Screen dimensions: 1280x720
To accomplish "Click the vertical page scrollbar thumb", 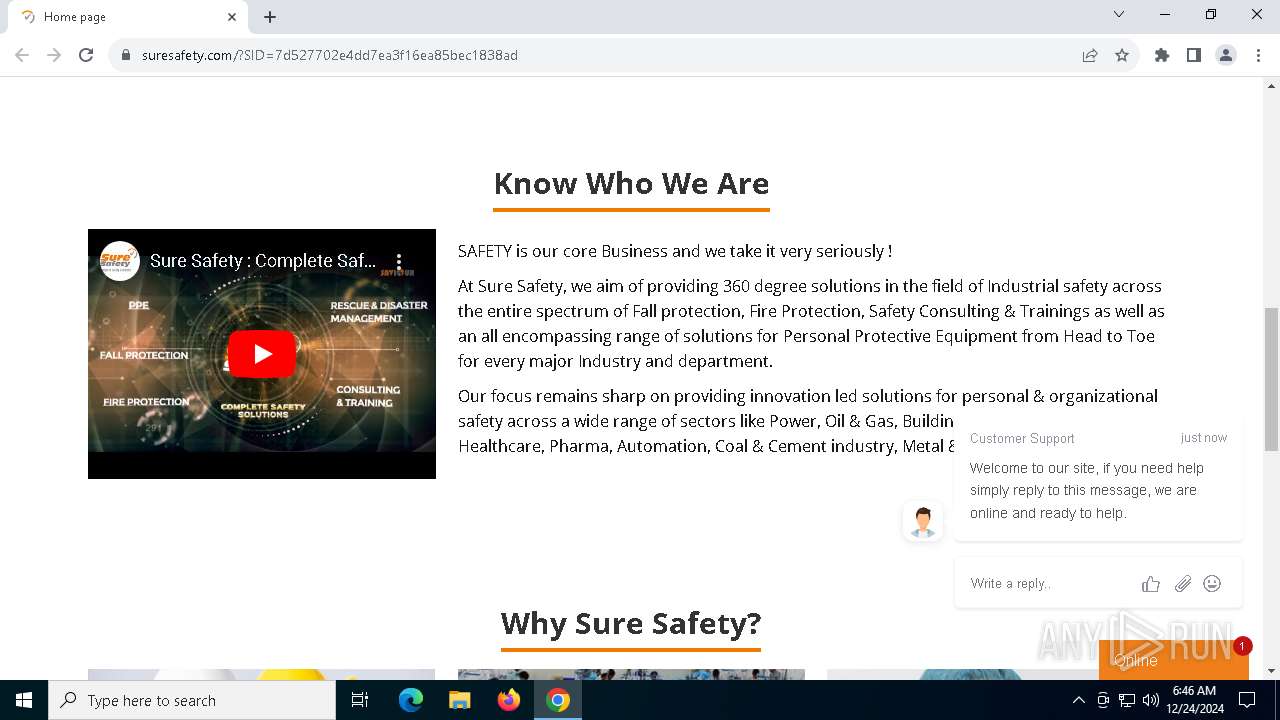I will (x=1271, y=380).
